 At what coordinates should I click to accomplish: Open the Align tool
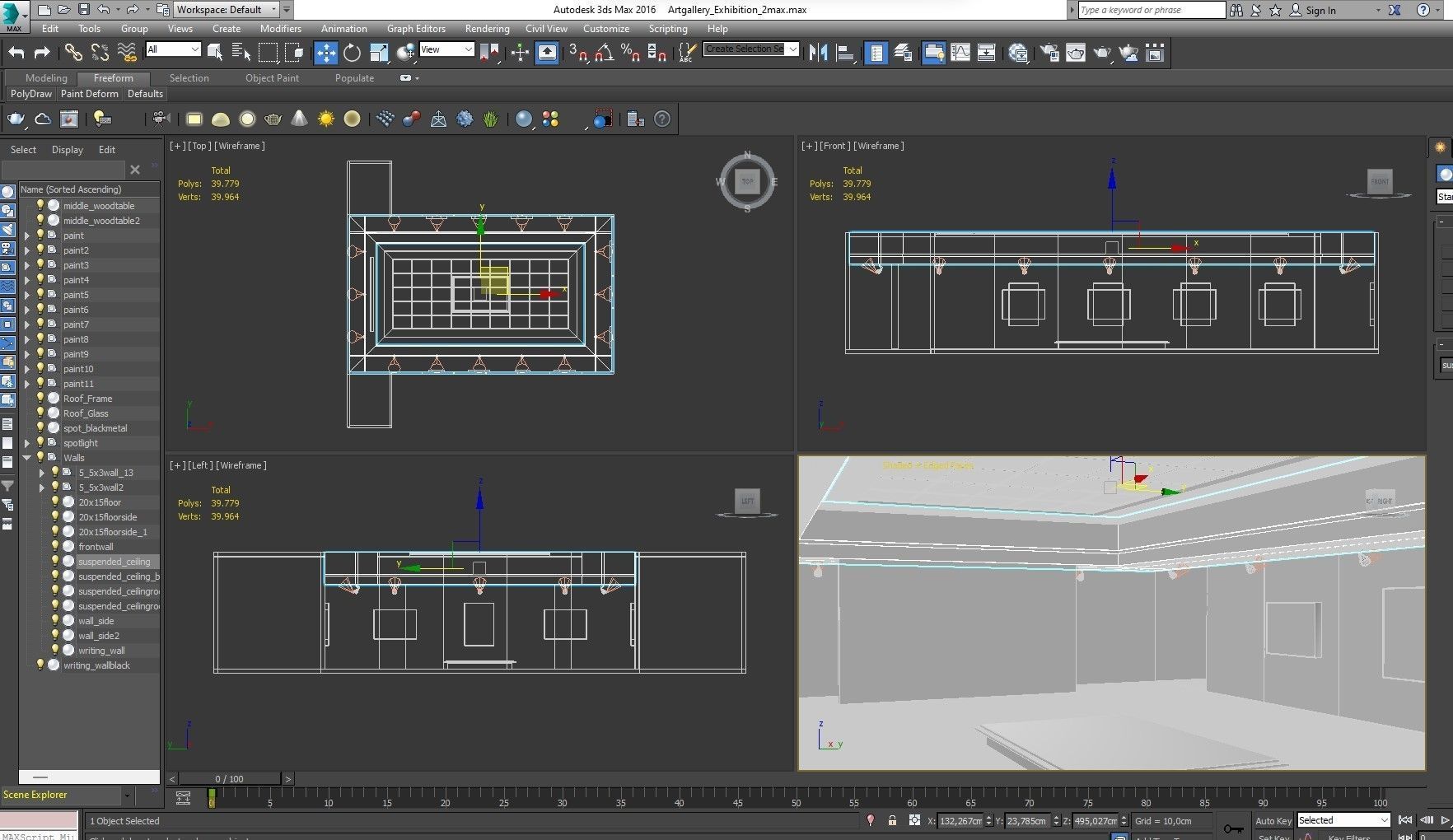coord(844,53)
